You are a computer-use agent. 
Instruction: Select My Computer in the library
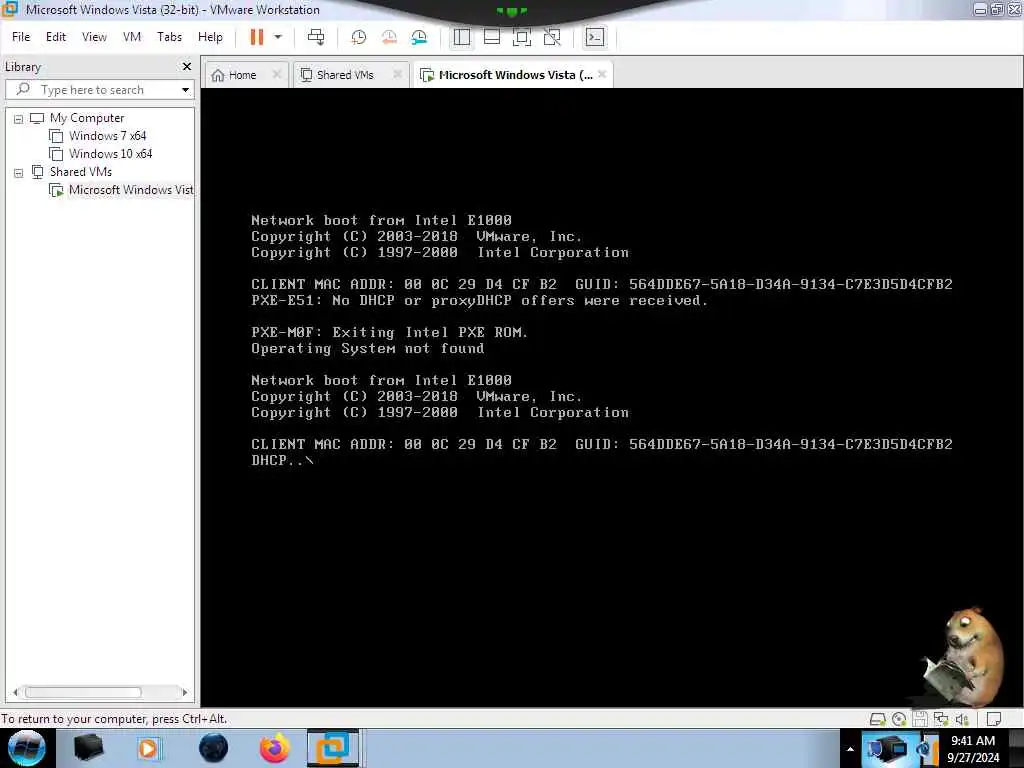pyautogui.click(x=77, y=118)
